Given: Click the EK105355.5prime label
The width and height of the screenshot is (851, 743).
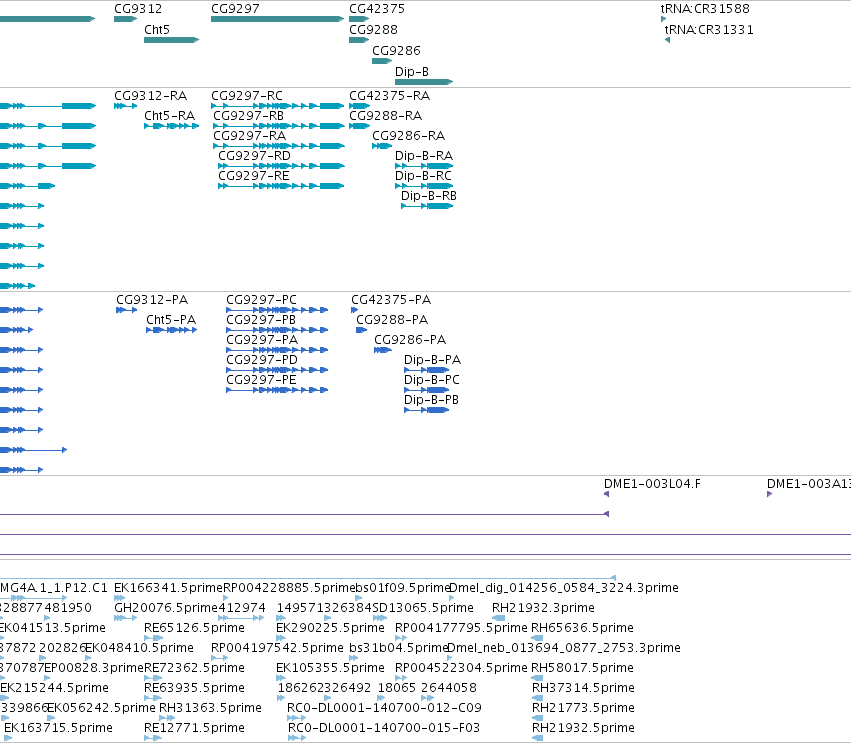Looking at the screenshot, I should (x=331, y=668).
